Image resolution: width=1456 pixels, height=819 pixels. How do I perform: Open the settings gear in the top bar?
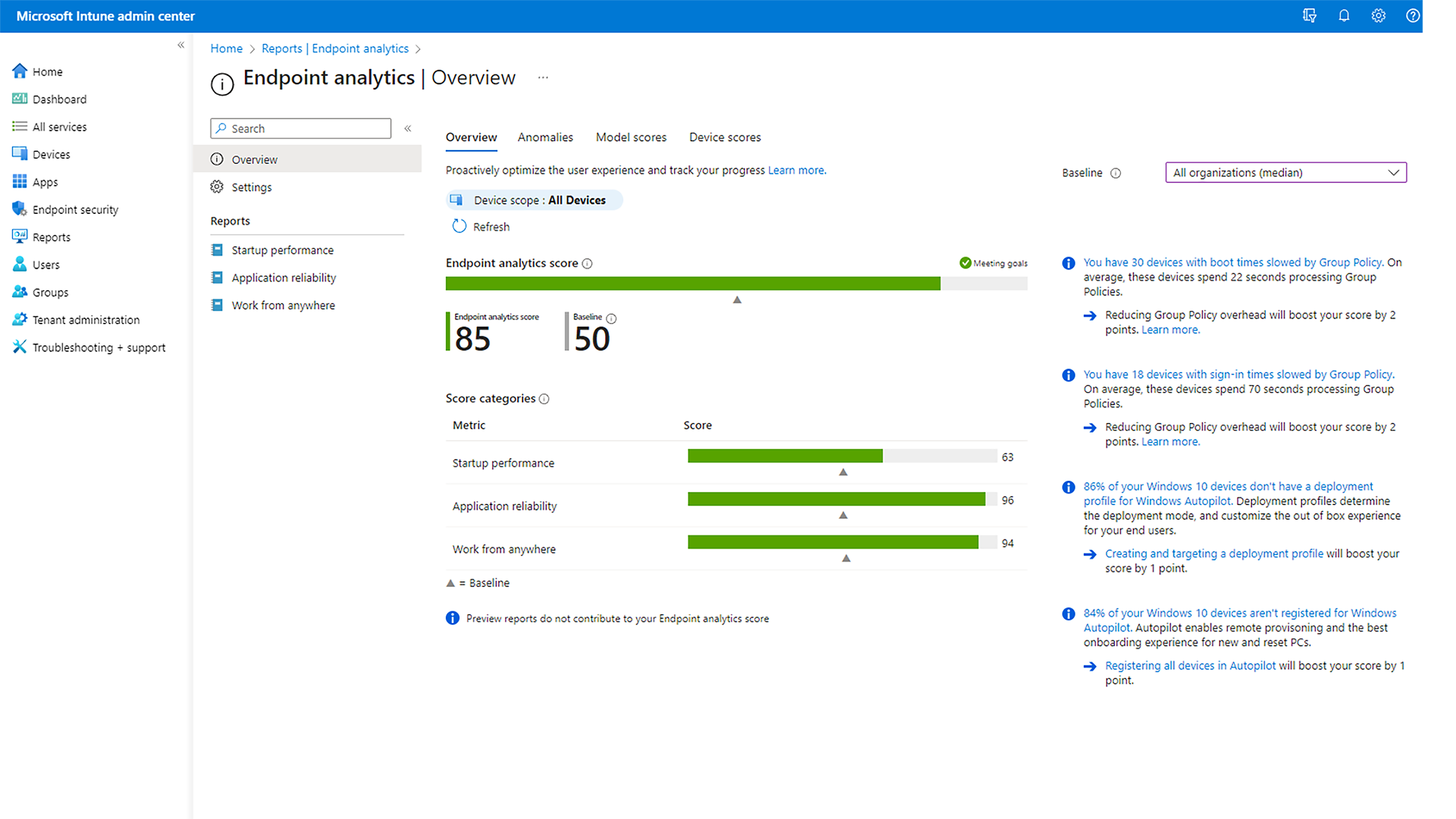1378,15
